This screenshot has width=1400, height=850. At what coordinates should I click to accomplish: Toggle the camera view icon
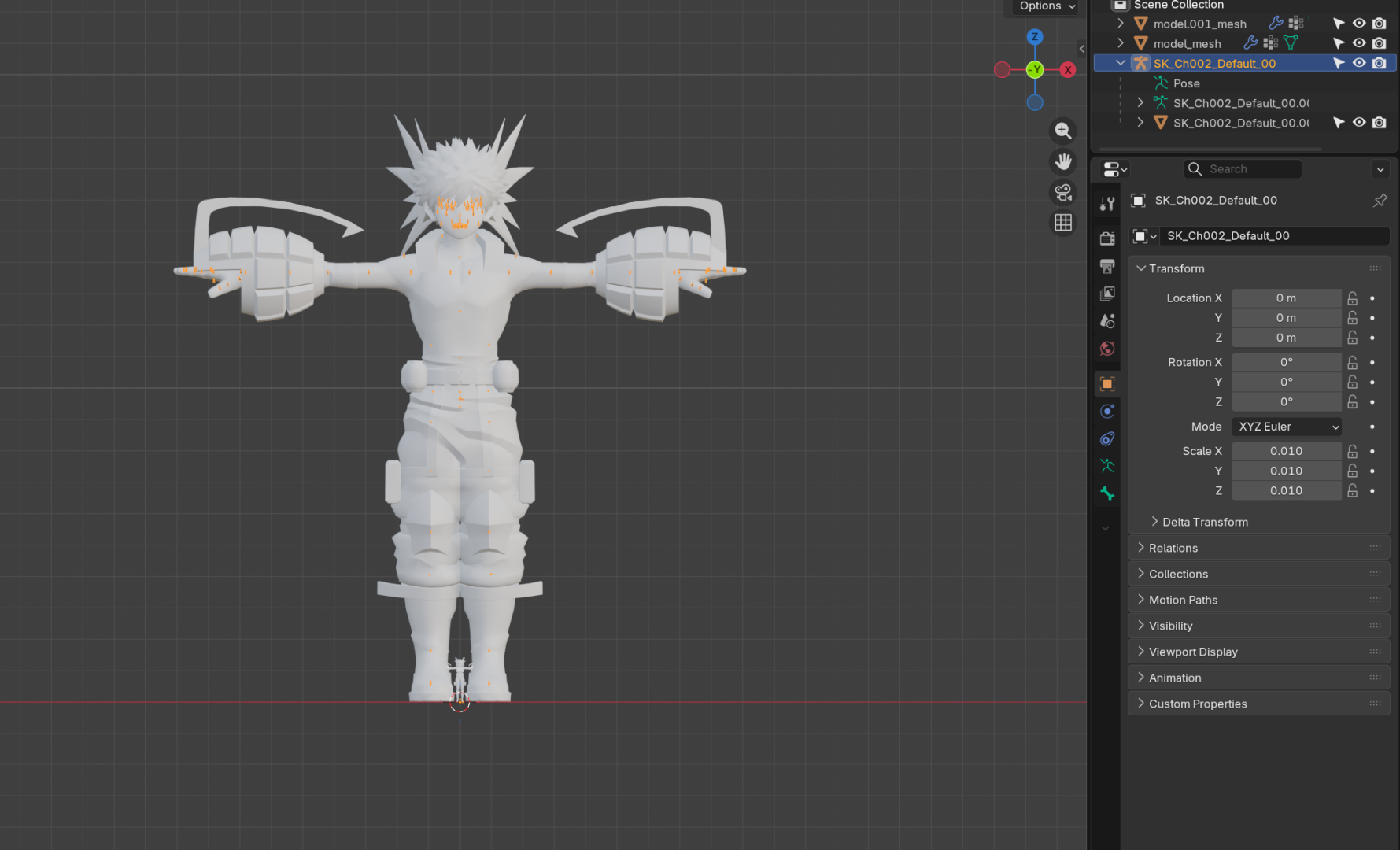(x=1063, y=192)
